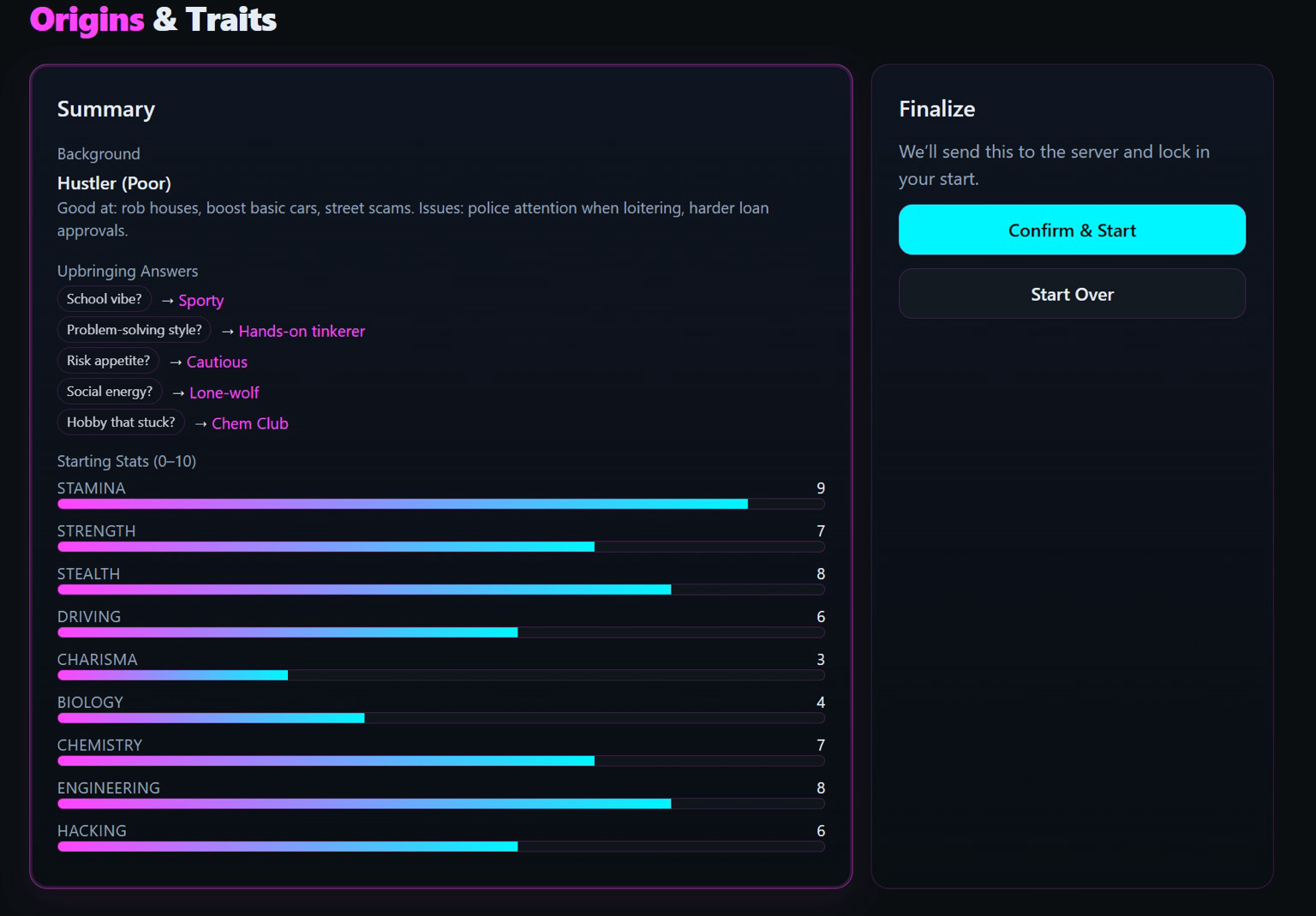The height and width of the screenshot is (916, 1316).
Task: Click the Hustler (Poor) background title
Action: [114, 183]
